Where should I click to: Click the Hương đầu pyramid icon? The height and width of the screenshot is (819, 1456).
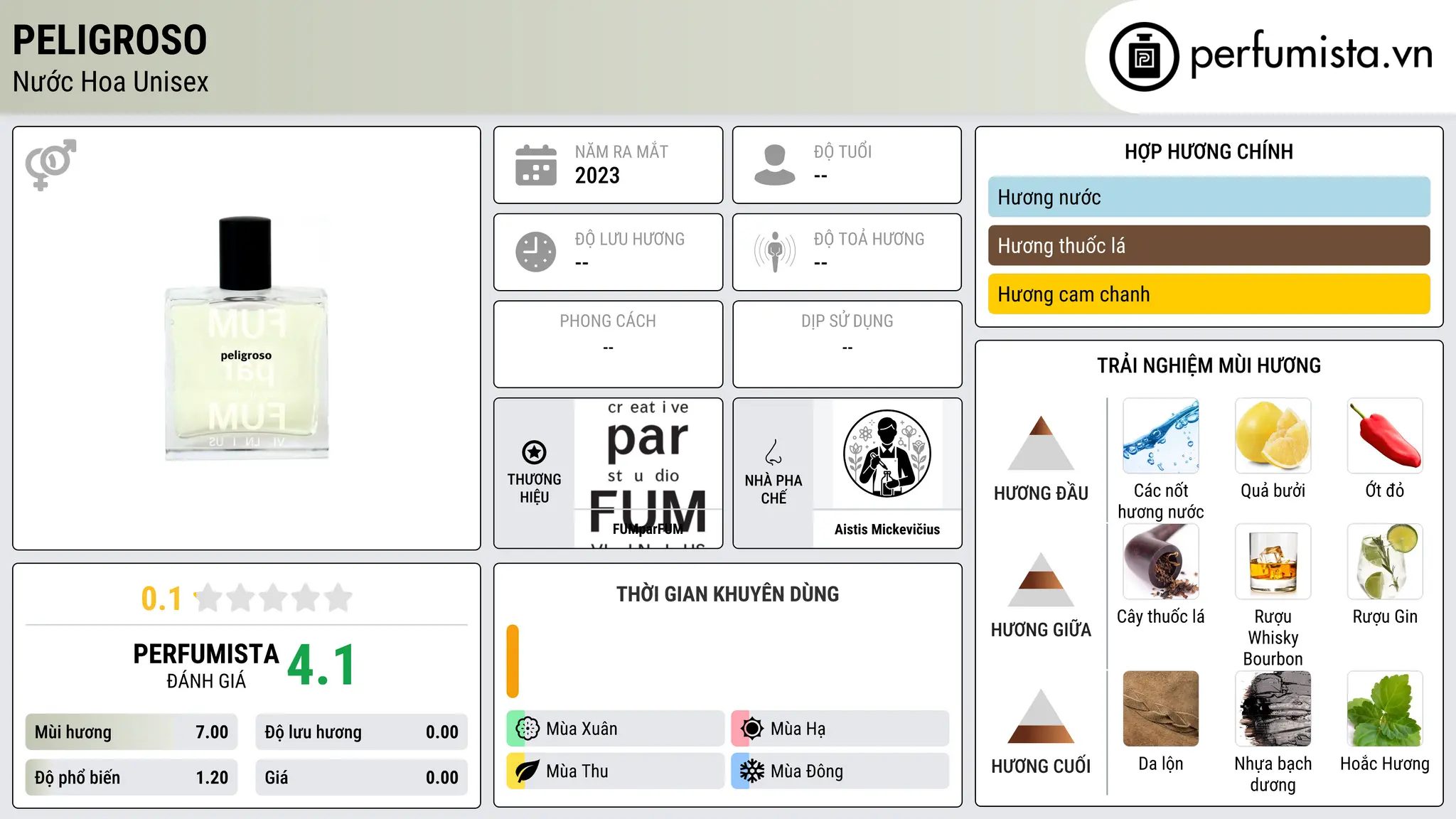point(1041,443)
